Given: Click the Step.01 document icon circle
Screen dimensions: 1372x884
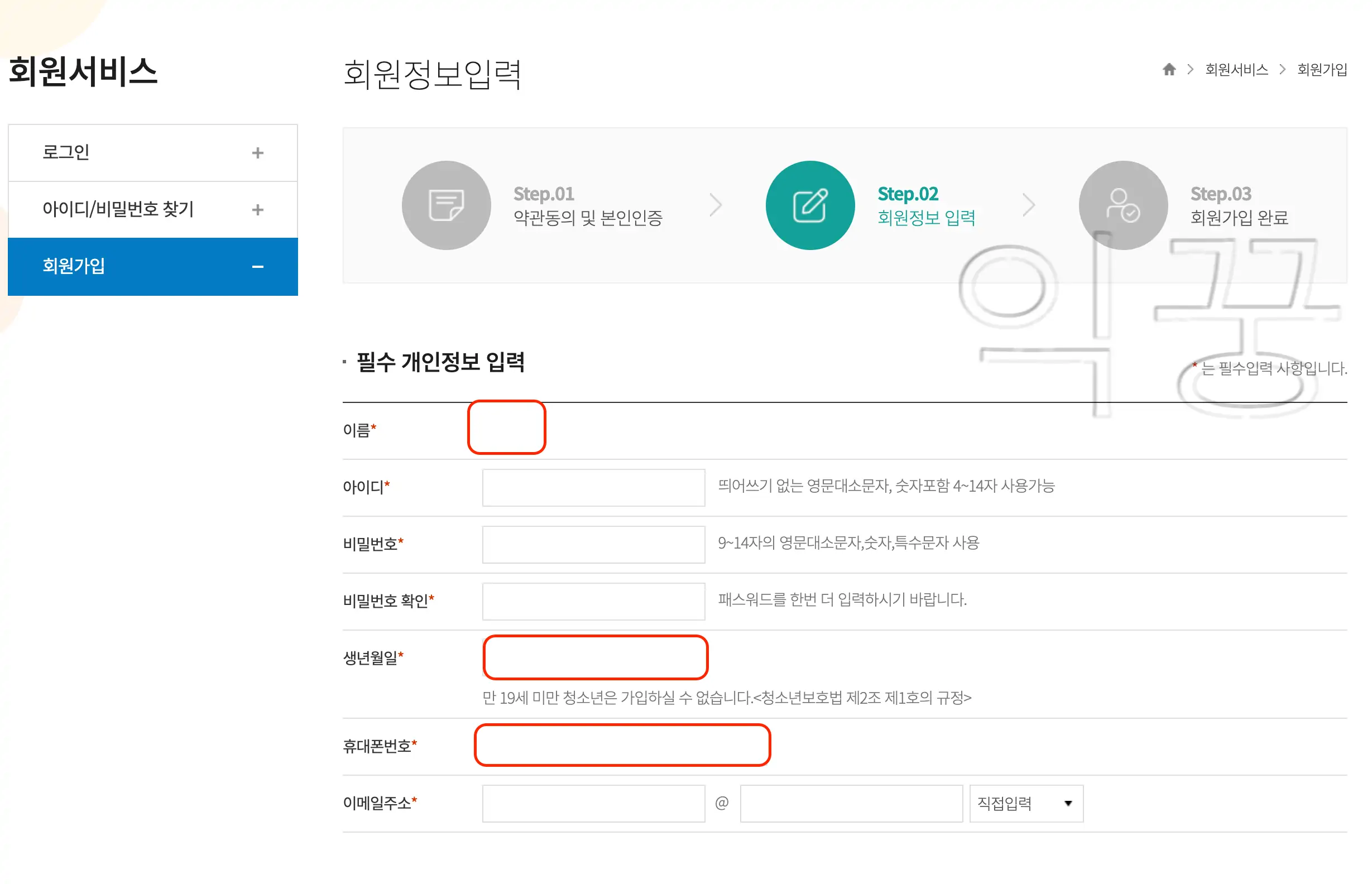Looking at the screenshot, I should click(x=446, y=205).
